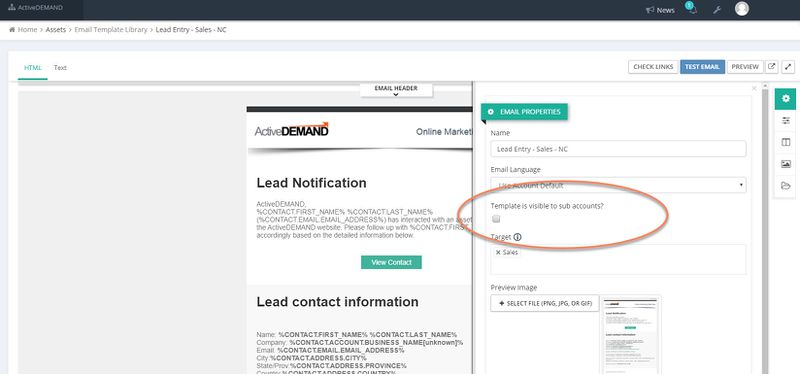800x374 pixels.
Task: Click the Lead Notification heading
Action: pyautogui.click(x=311, y=183)
